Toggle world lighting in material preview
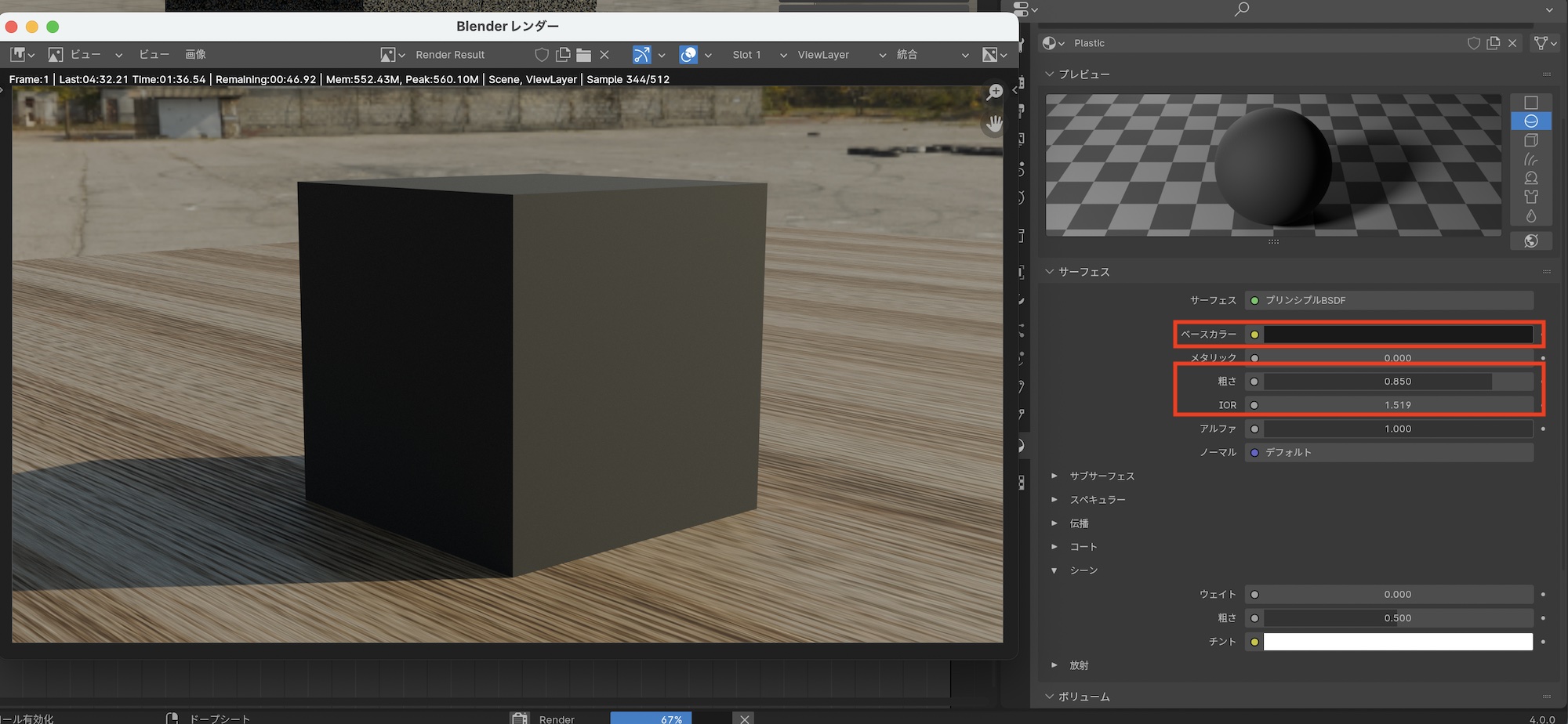This screenshot has width=1568, height=724. (x=1530, y=241)
